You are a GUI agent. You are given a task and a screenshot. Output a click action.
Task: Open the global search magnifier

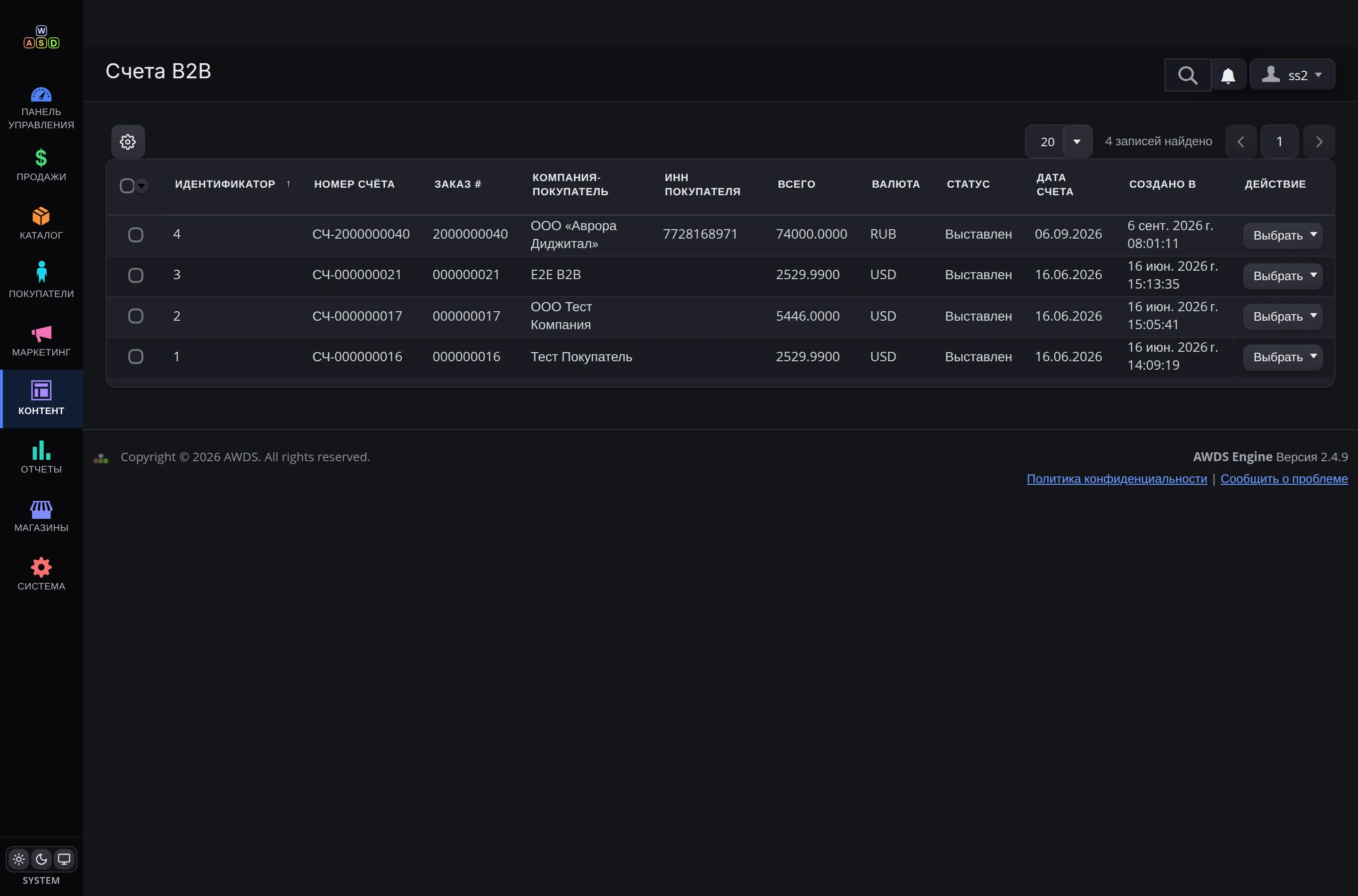tap(1188, 75)
